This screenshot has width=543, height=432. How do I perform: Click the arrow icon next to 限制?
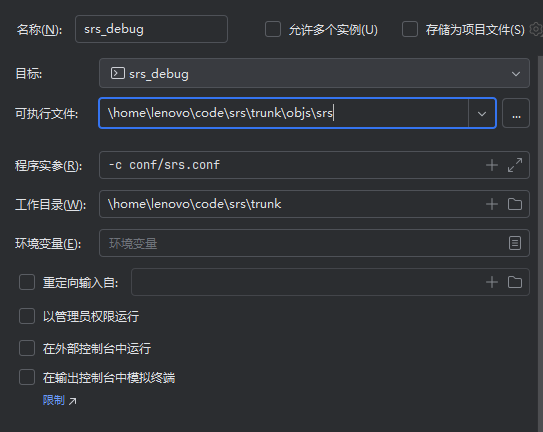coord(72,401)
